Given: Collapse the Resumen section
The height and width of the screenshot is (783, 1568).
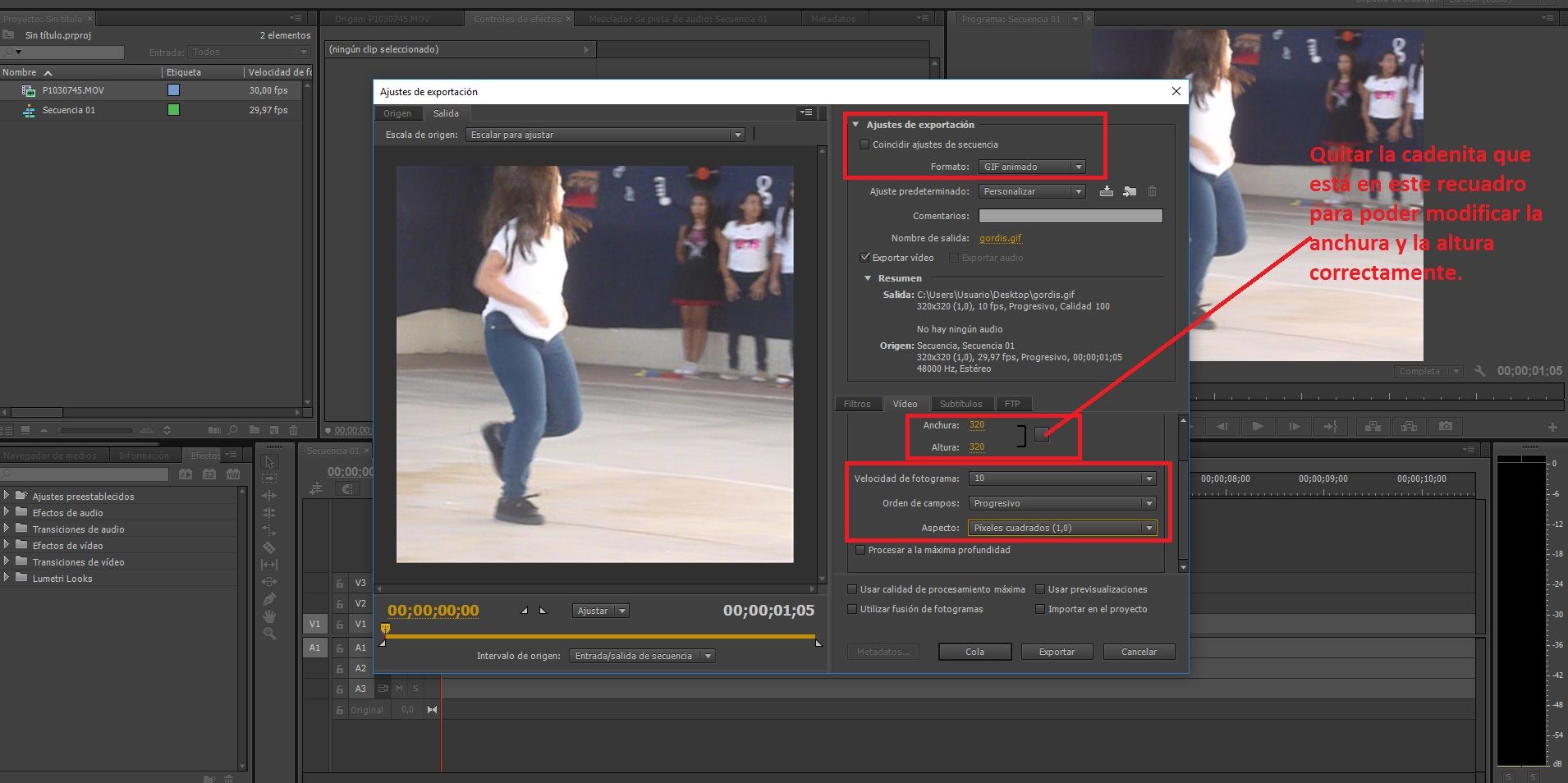Looking at the screenshot, I should point(868,278).
